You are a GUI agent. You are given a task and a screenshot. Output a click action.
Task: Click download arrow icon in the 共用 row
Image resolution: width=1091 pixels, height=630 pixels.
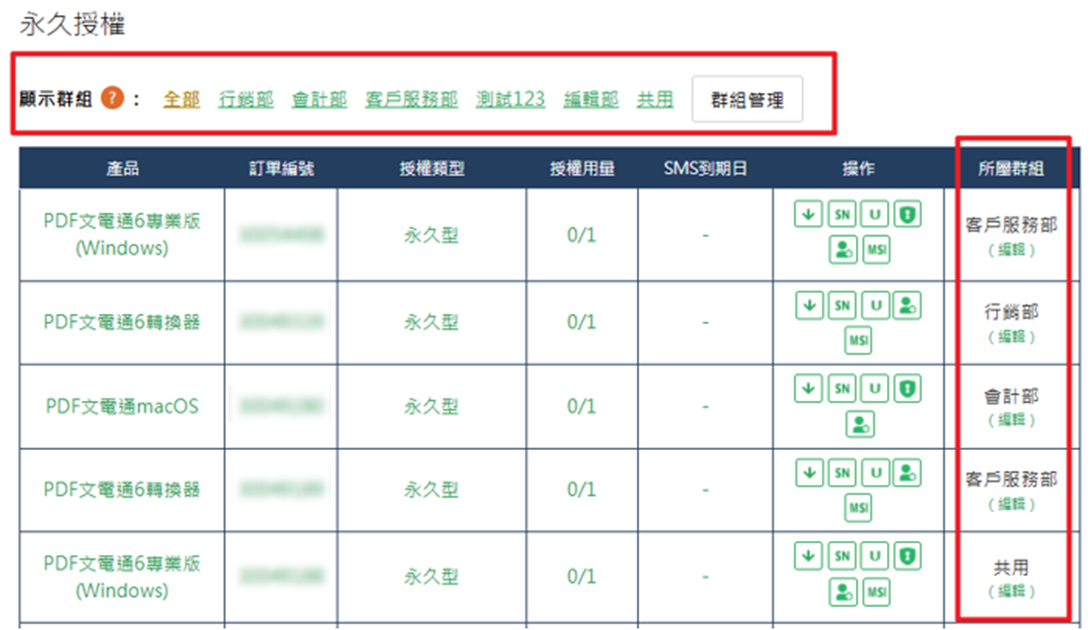809,556
